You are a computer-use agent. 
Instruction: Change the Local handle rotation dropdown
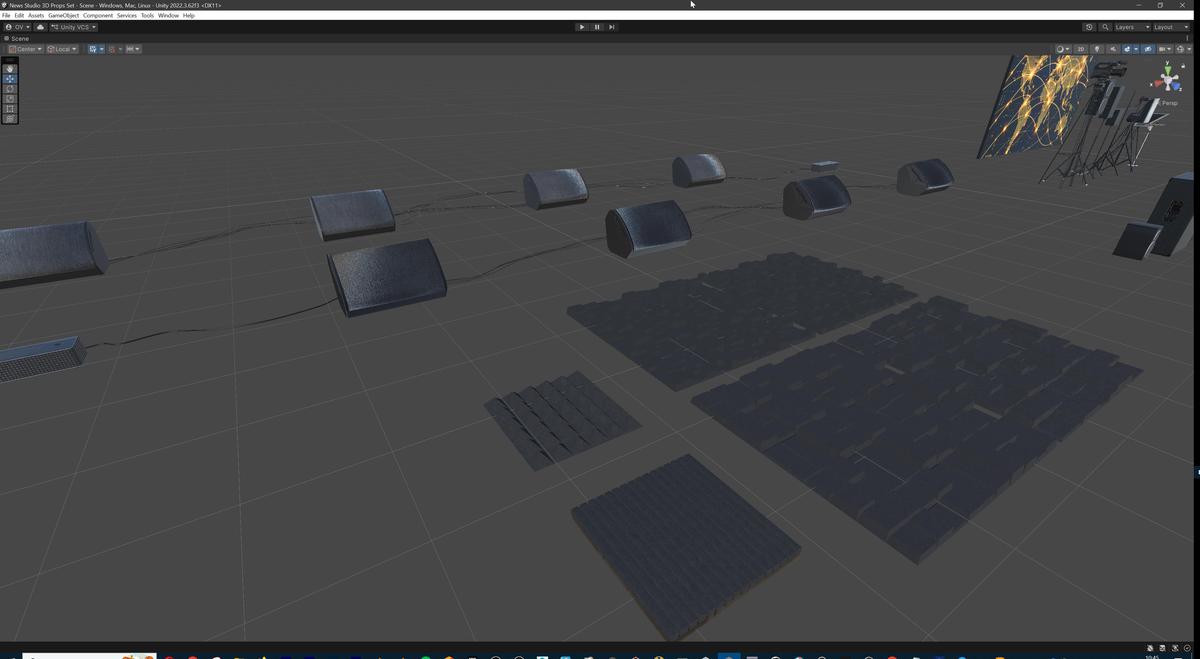pyautogui.click(x=62, y=49)
